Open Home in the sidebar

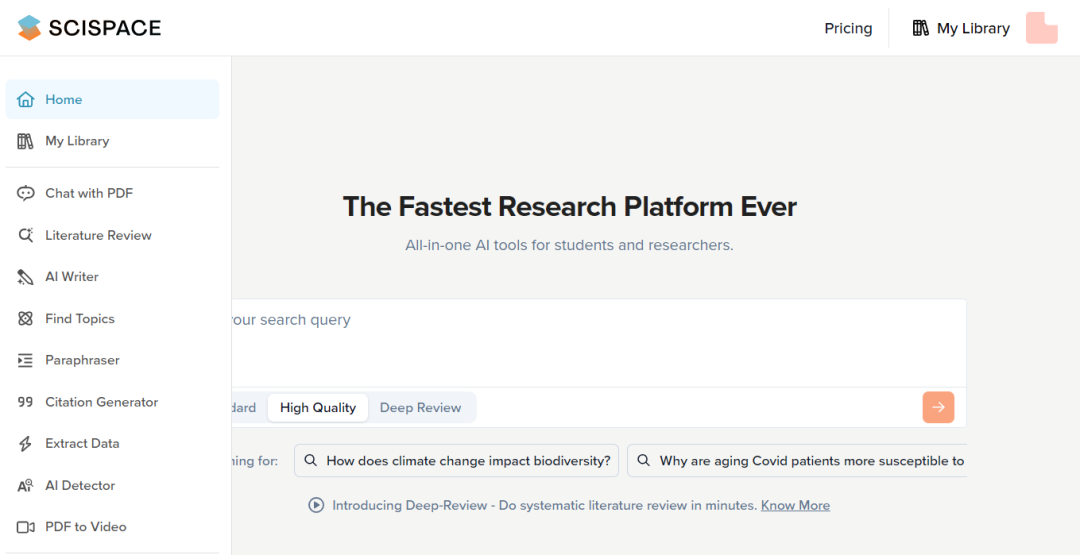click(112, 99)
